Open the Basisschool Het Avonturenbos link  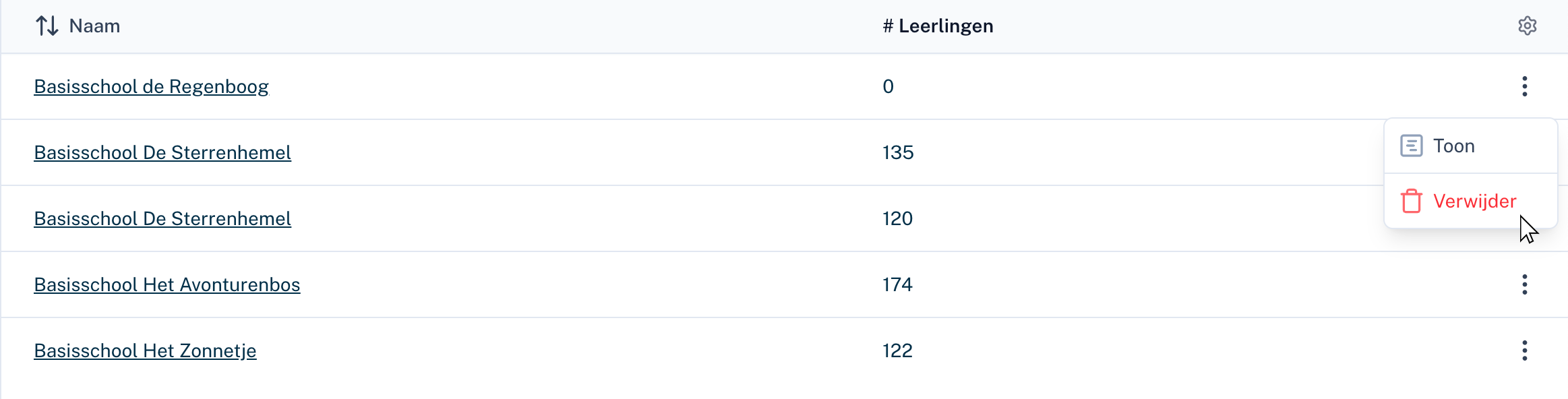167,285
